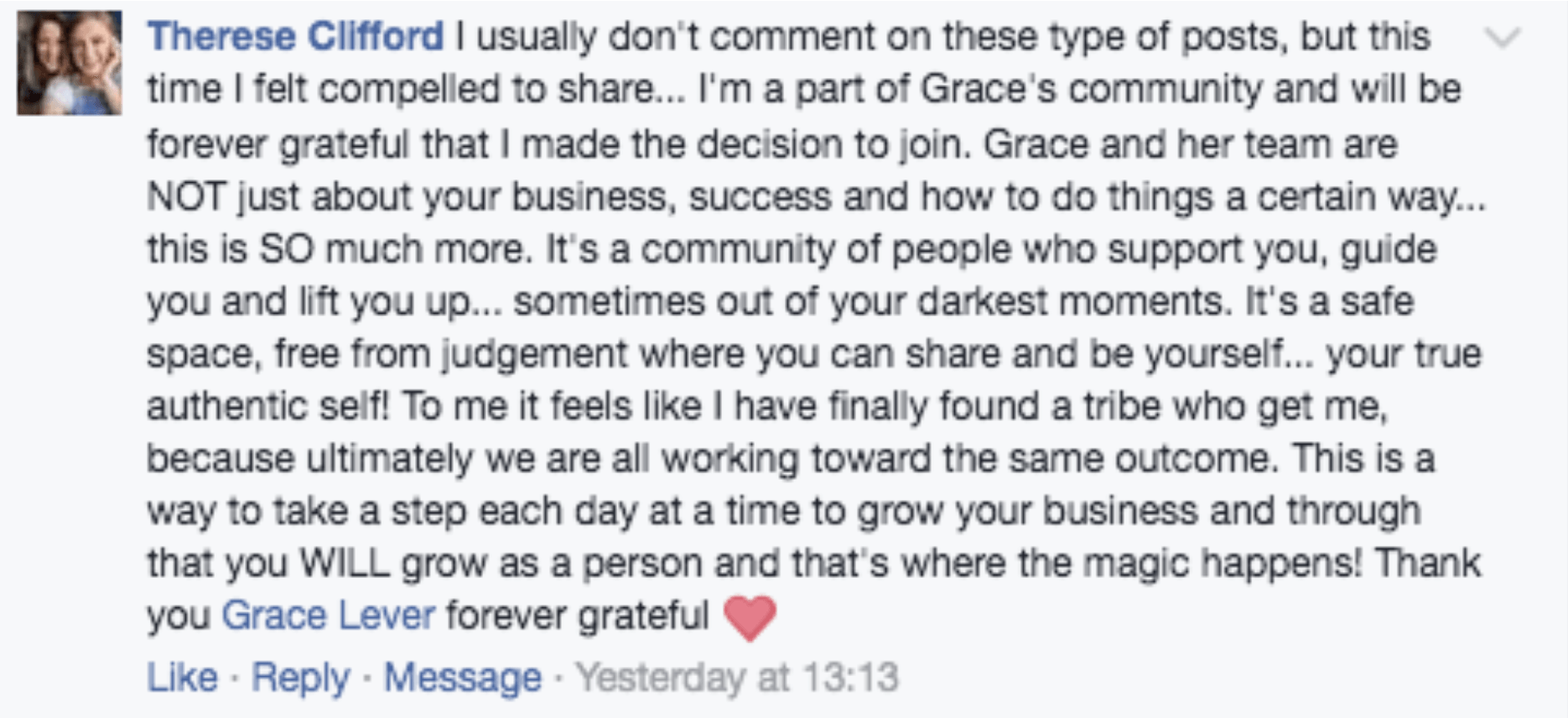This screenshot has width=1568, height=718.
Task: Message the comment author
Action: click(x=462, y=678)
